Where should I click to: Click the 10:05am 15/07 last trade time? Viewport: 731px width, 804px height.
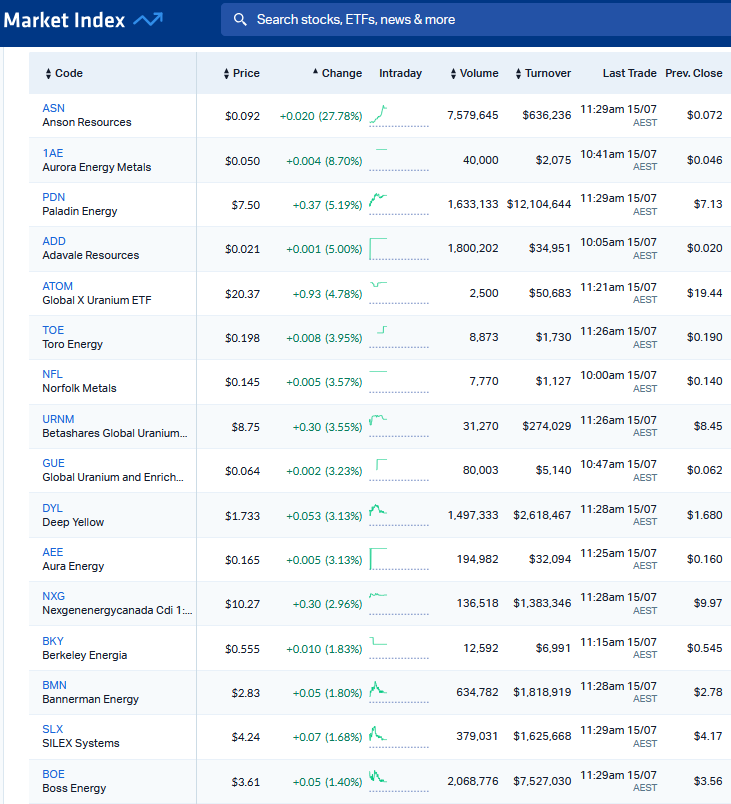[618, 242]
